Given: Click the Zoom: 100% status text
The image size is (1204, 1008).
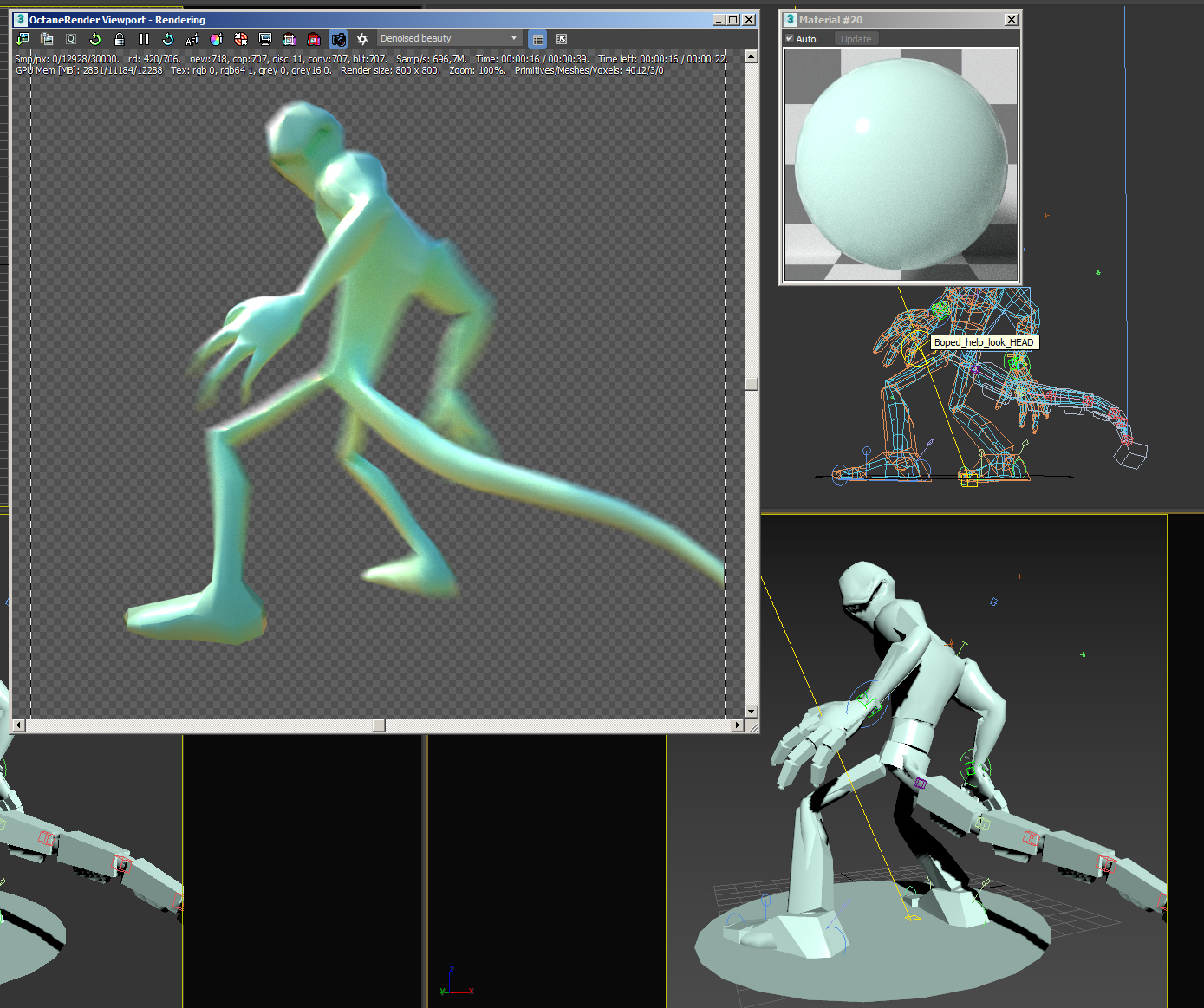Looking at the screenshot, I should [478, 70].
